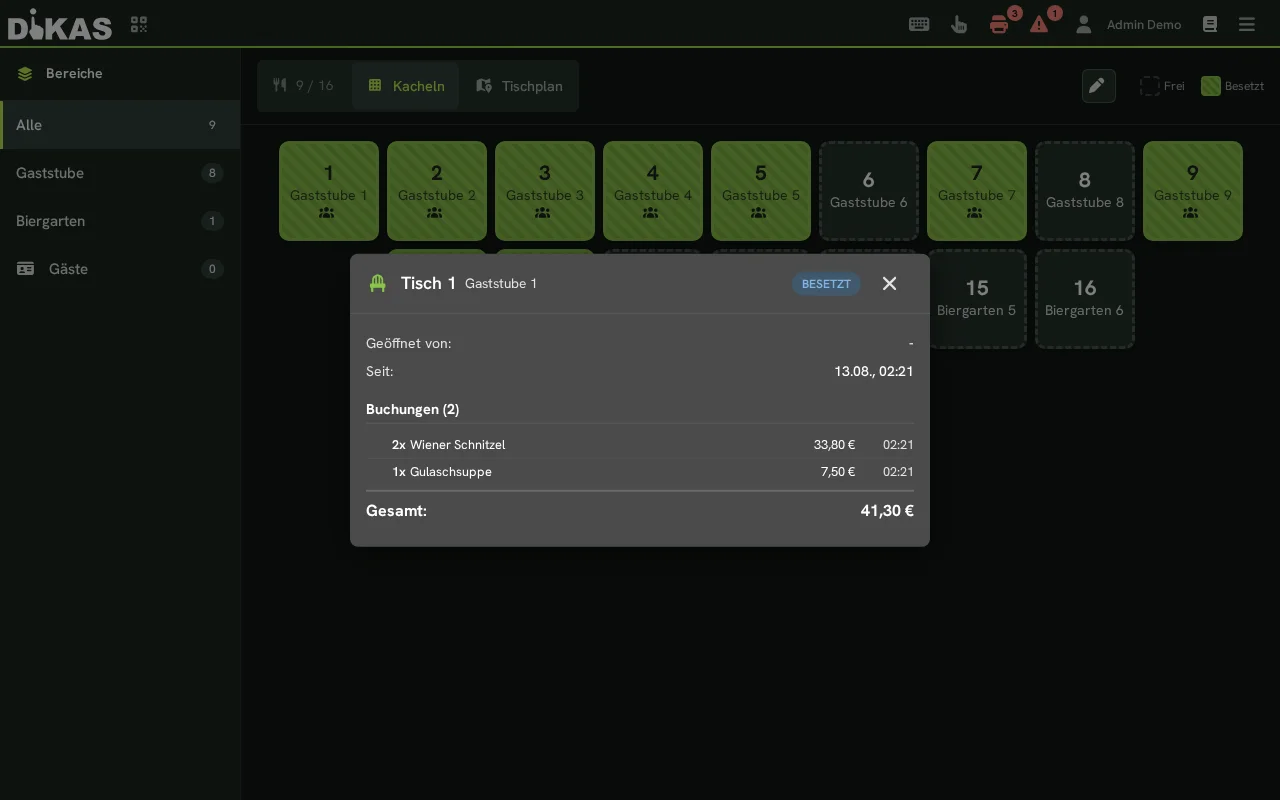Click the Bereiche layers icon
Screen dimensions: 1280x800
point(25,73)
